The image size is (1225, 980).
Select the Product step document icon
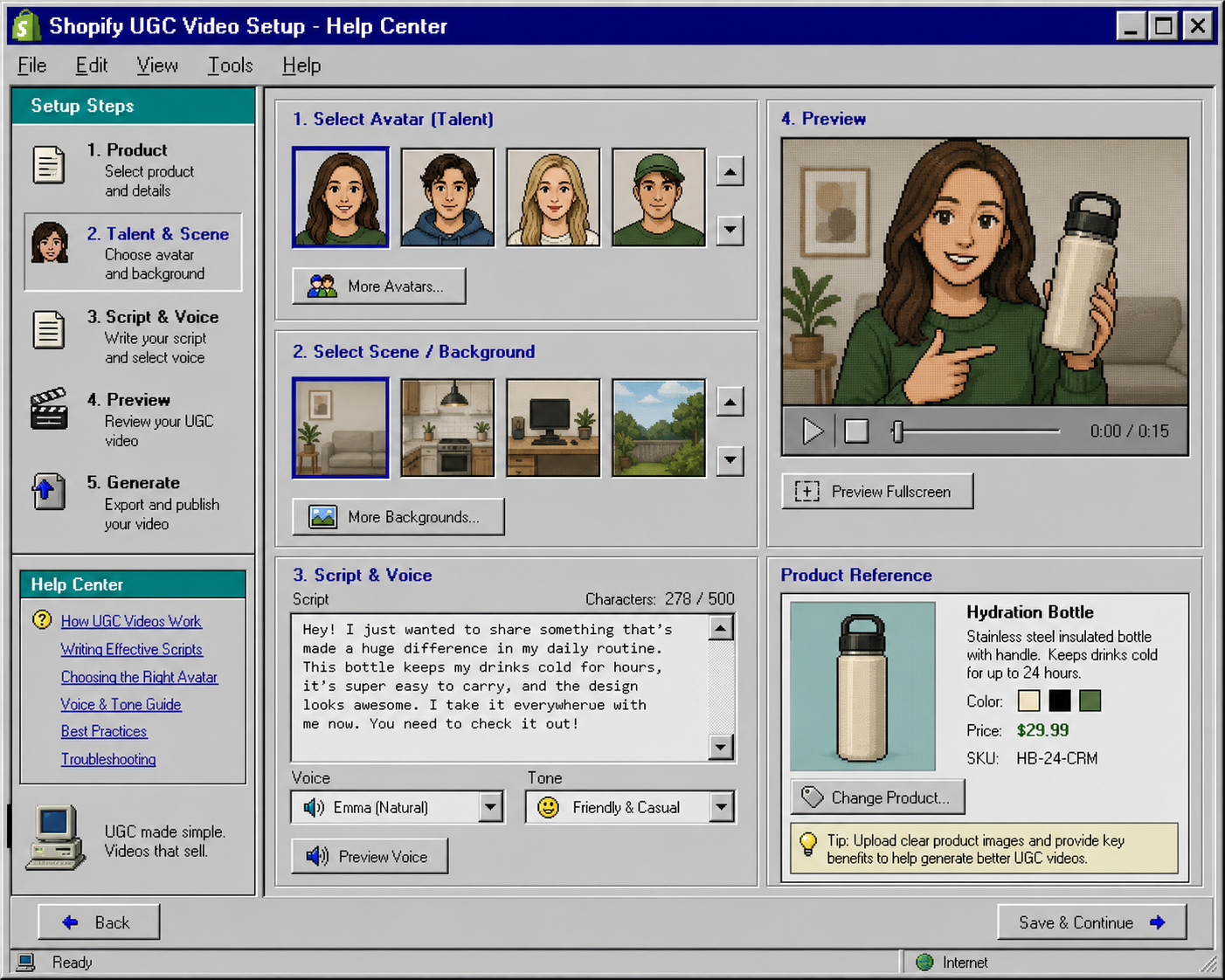[49, 164]
